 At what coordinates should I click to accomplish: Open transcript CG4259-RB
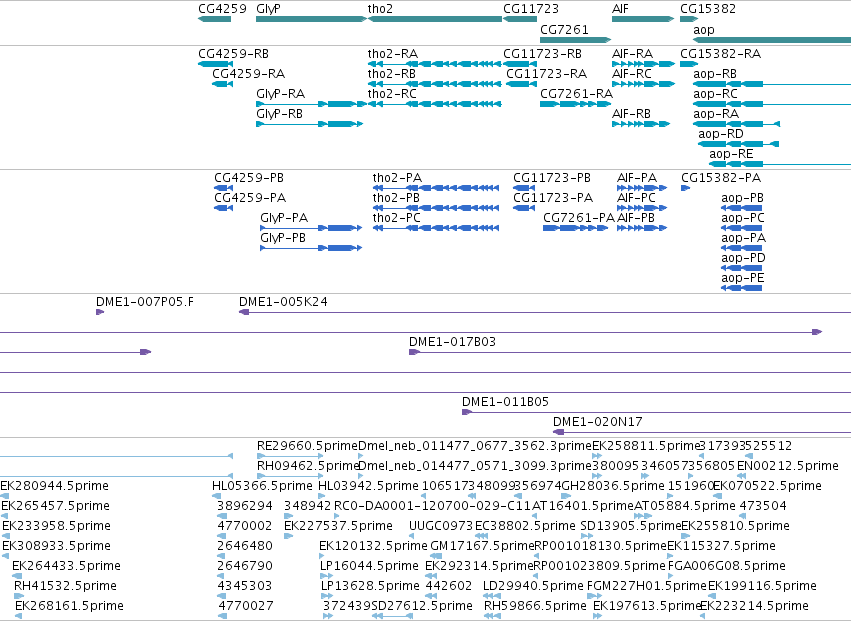233,54
